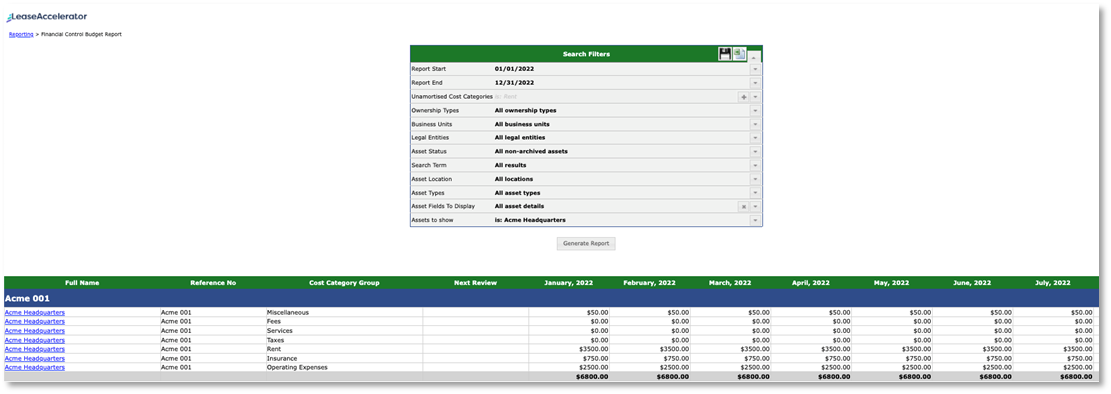Screen dimensions: 1111x394
Task: Click the Report End date 12/31/2022
Action: click(514, 83)
